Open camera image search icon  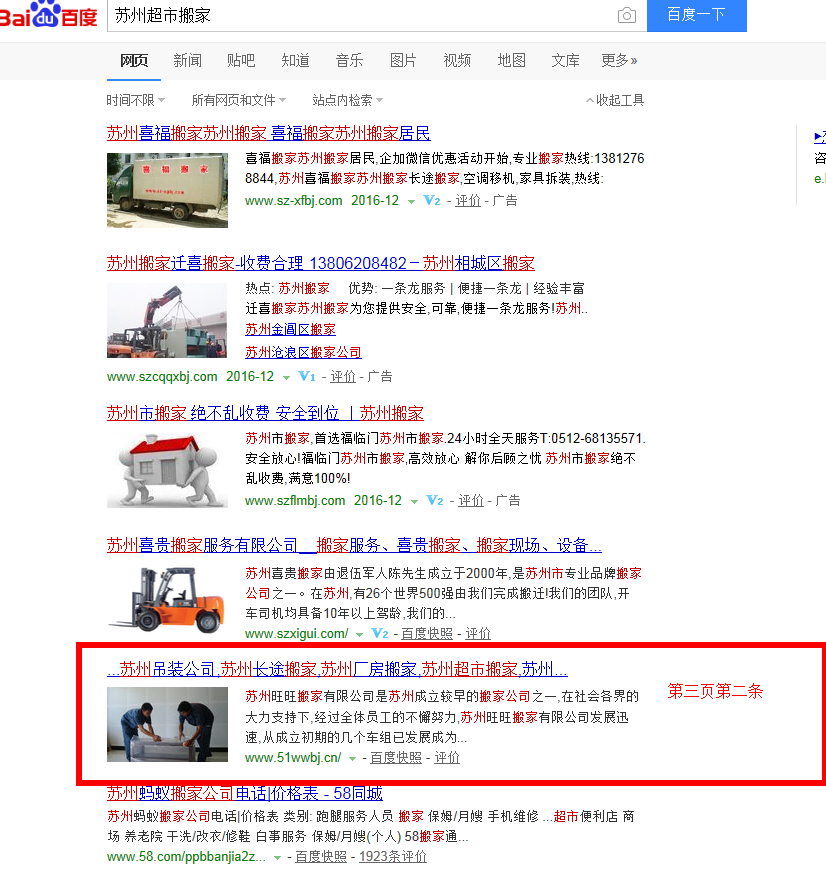click(x=626, y=15)
